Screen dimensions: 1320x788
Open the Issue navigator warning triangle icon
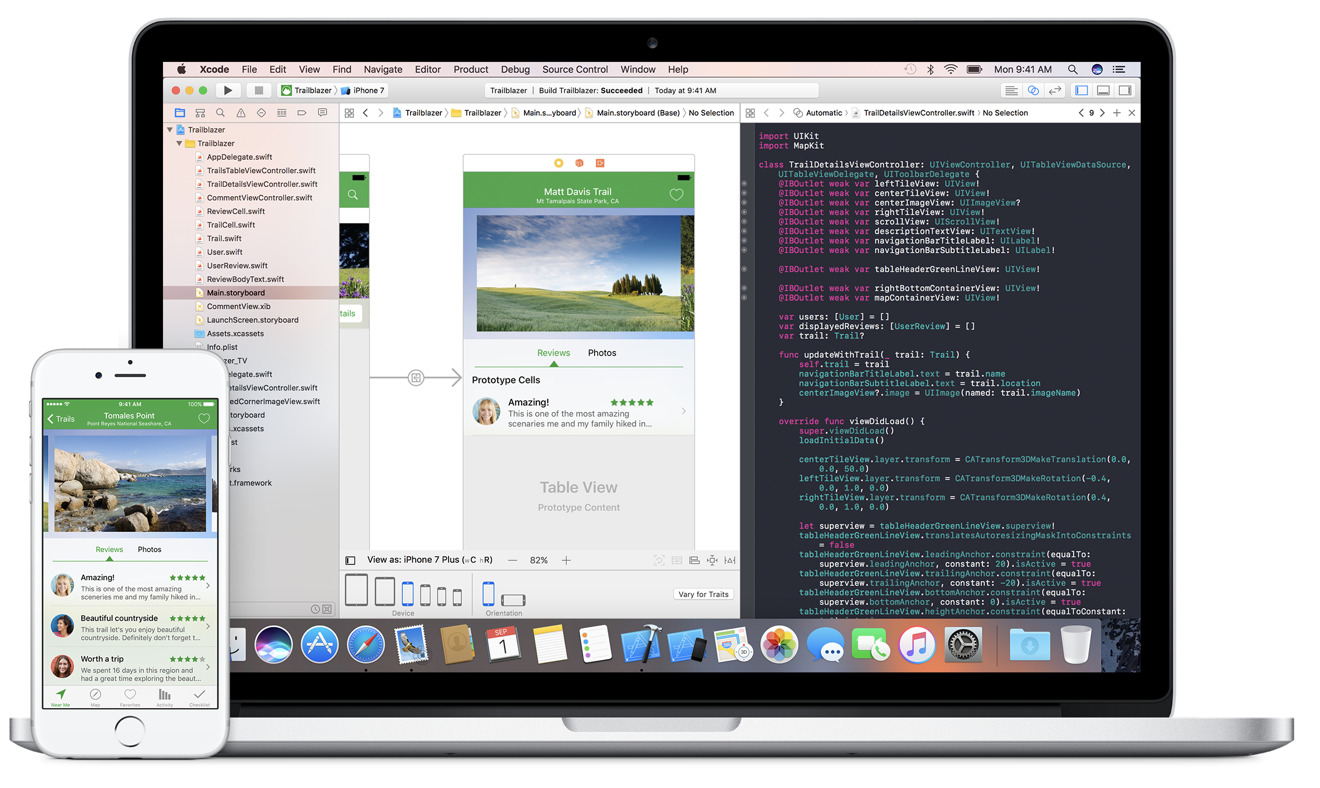241,113
